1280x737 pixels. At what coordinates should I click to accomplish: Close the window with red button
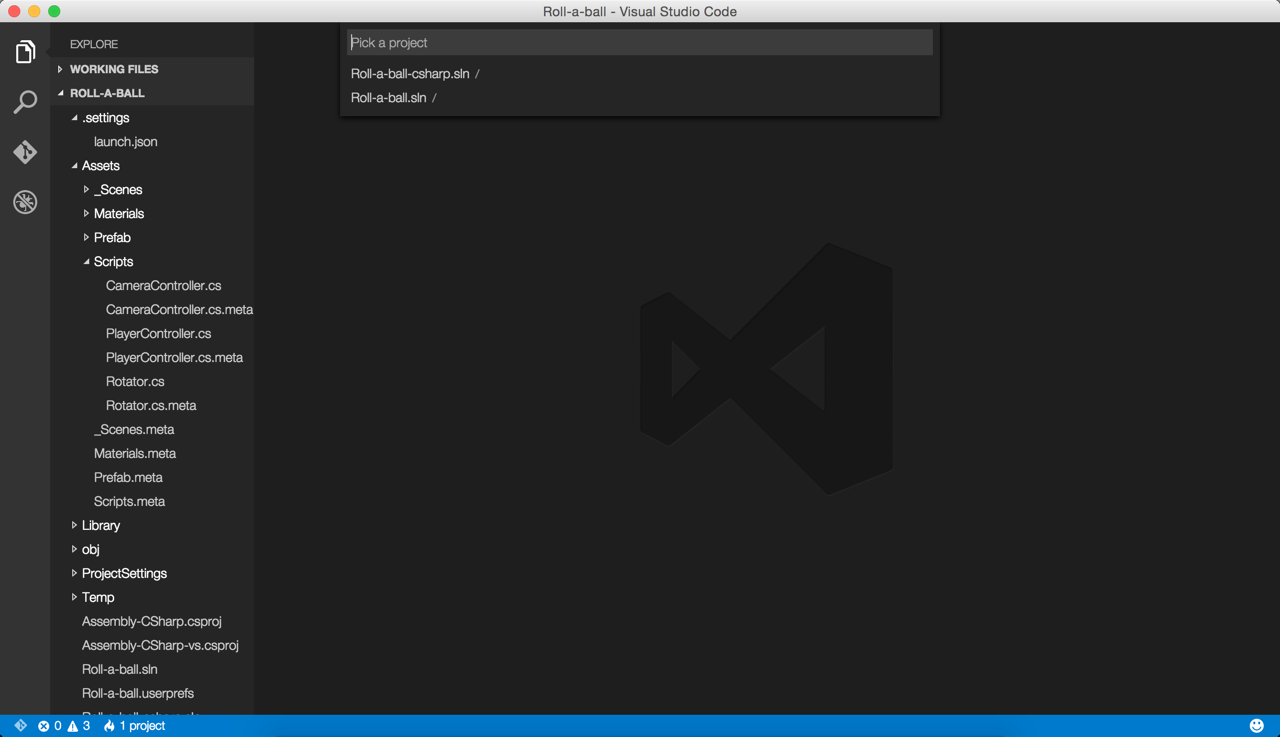tap(14, 11)
